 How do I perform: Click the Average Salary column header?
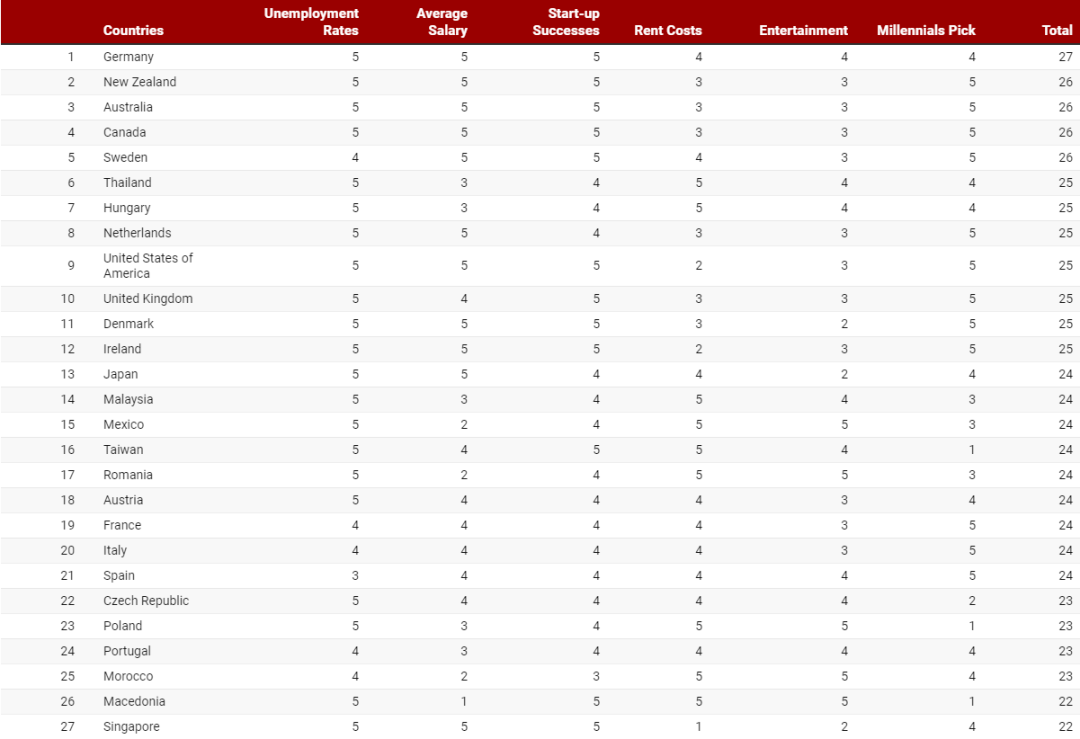[442, 22]
